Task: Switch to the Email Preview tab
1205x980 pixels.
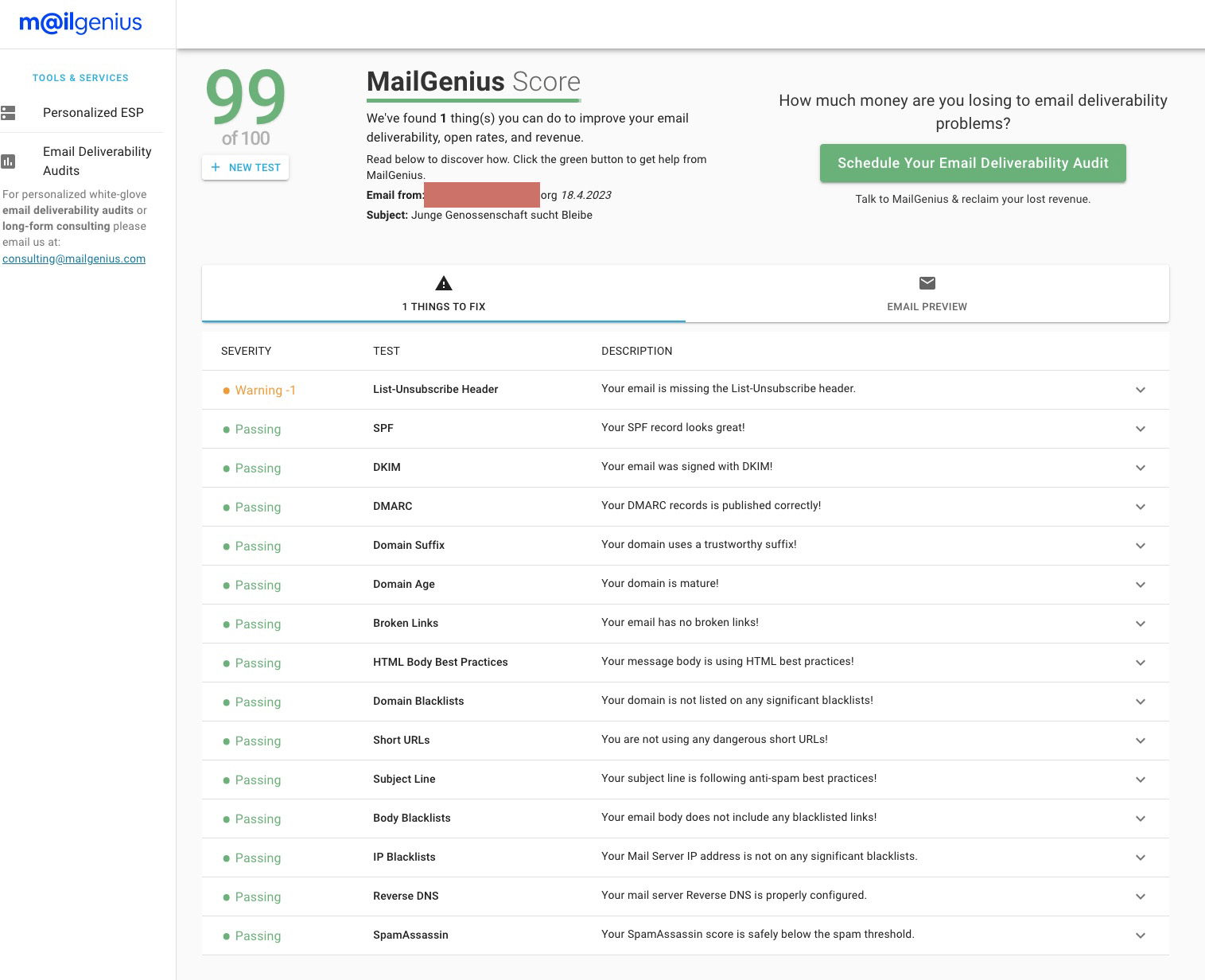Action: tap(927, 294)
